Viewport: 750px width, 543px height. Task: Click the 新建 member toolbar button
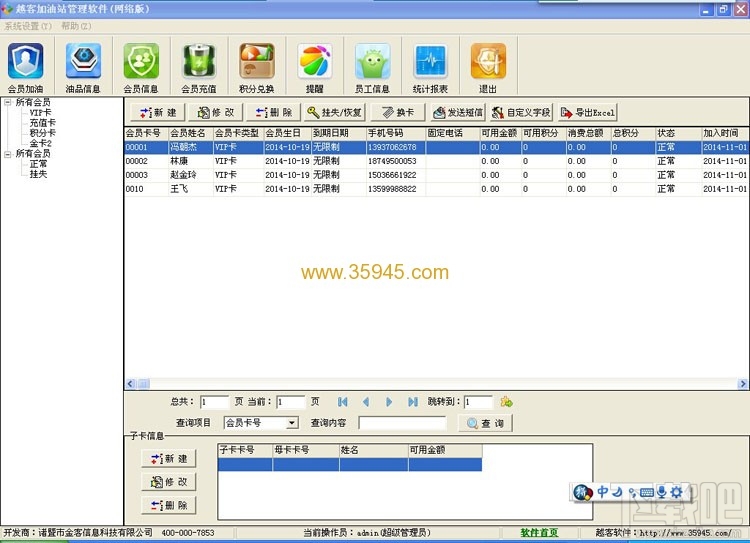pyautogui.click(x=158, y=112)
